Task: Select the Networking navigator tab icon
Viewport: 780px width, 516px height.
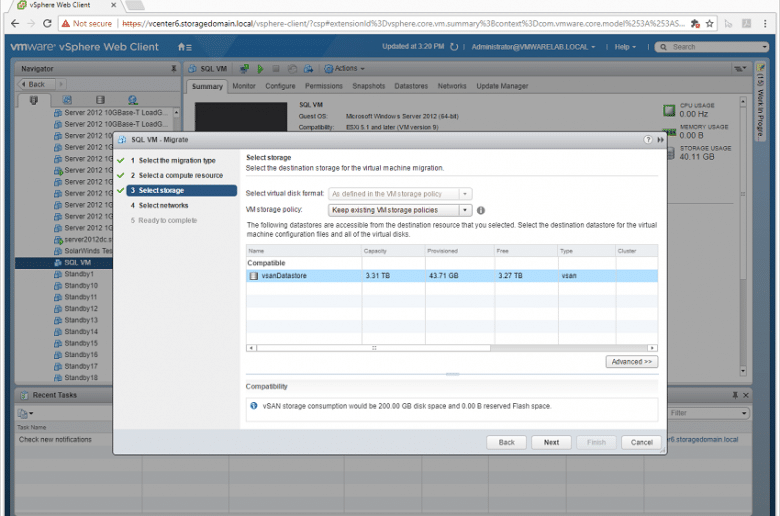Action: coord(132,100)
